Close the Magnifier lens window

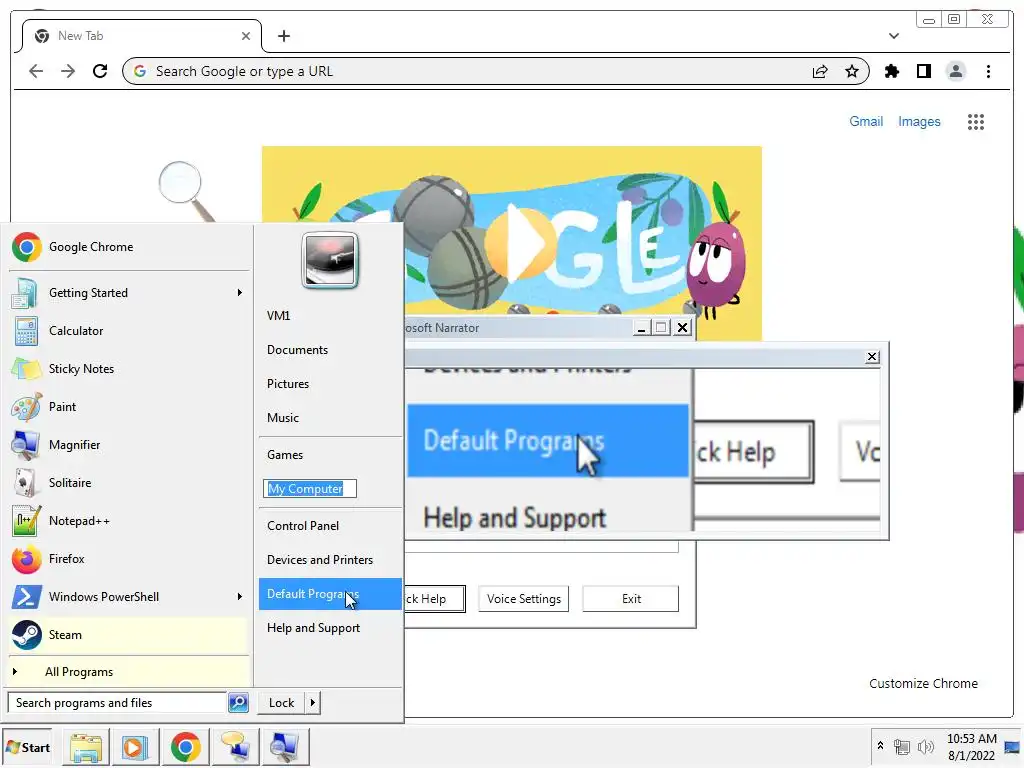(872, 357)
